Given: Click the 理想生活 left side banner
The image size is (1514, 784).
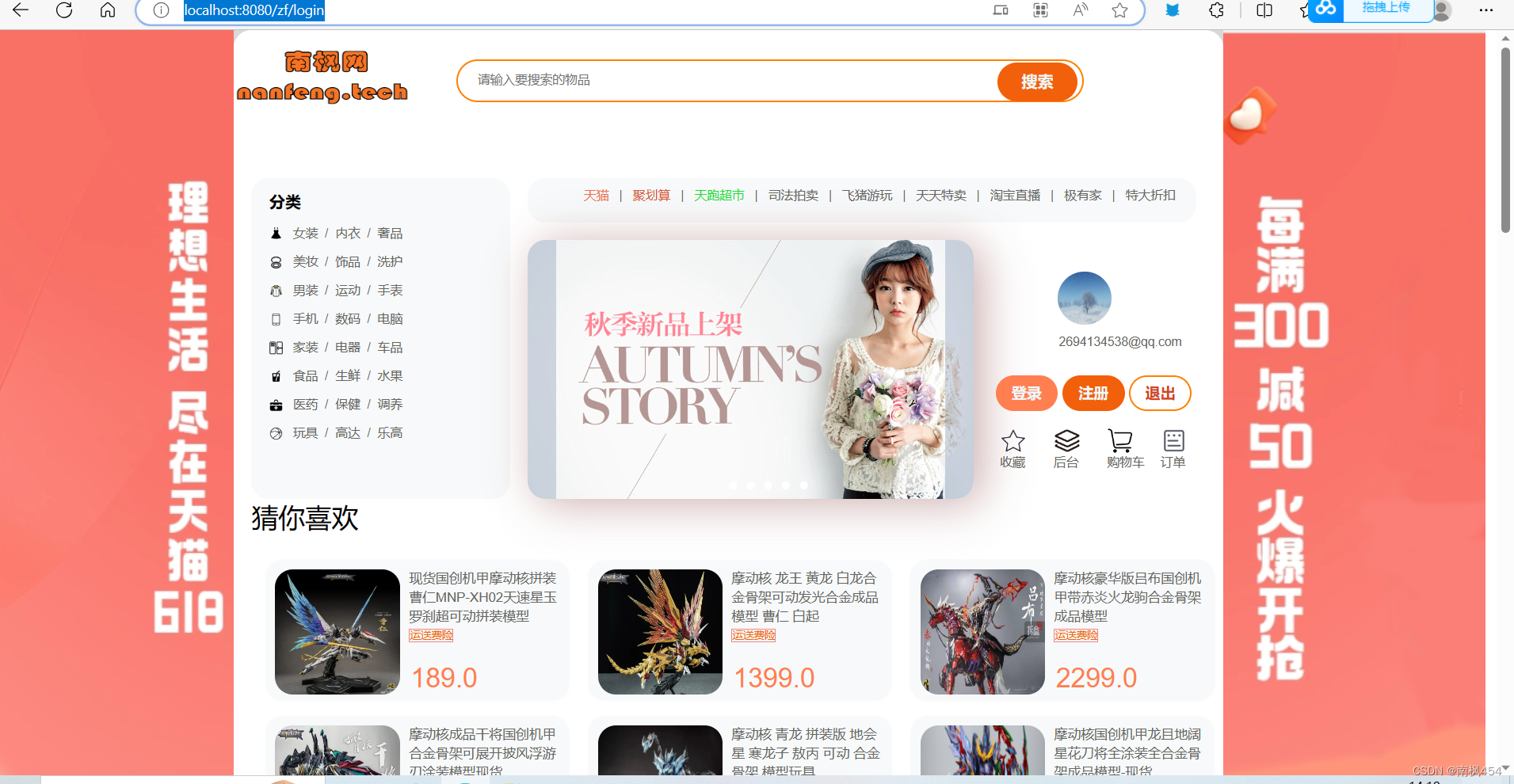Looking at the screenshot, I should click(189, 409).
